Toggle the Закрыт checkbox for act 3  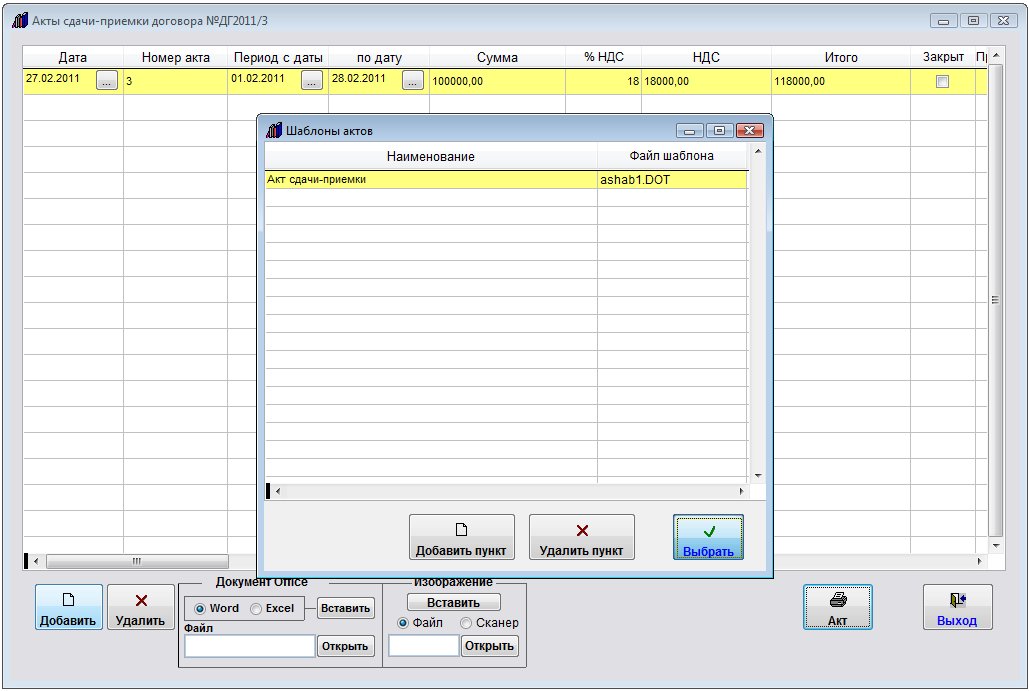[x=942, y=81]
